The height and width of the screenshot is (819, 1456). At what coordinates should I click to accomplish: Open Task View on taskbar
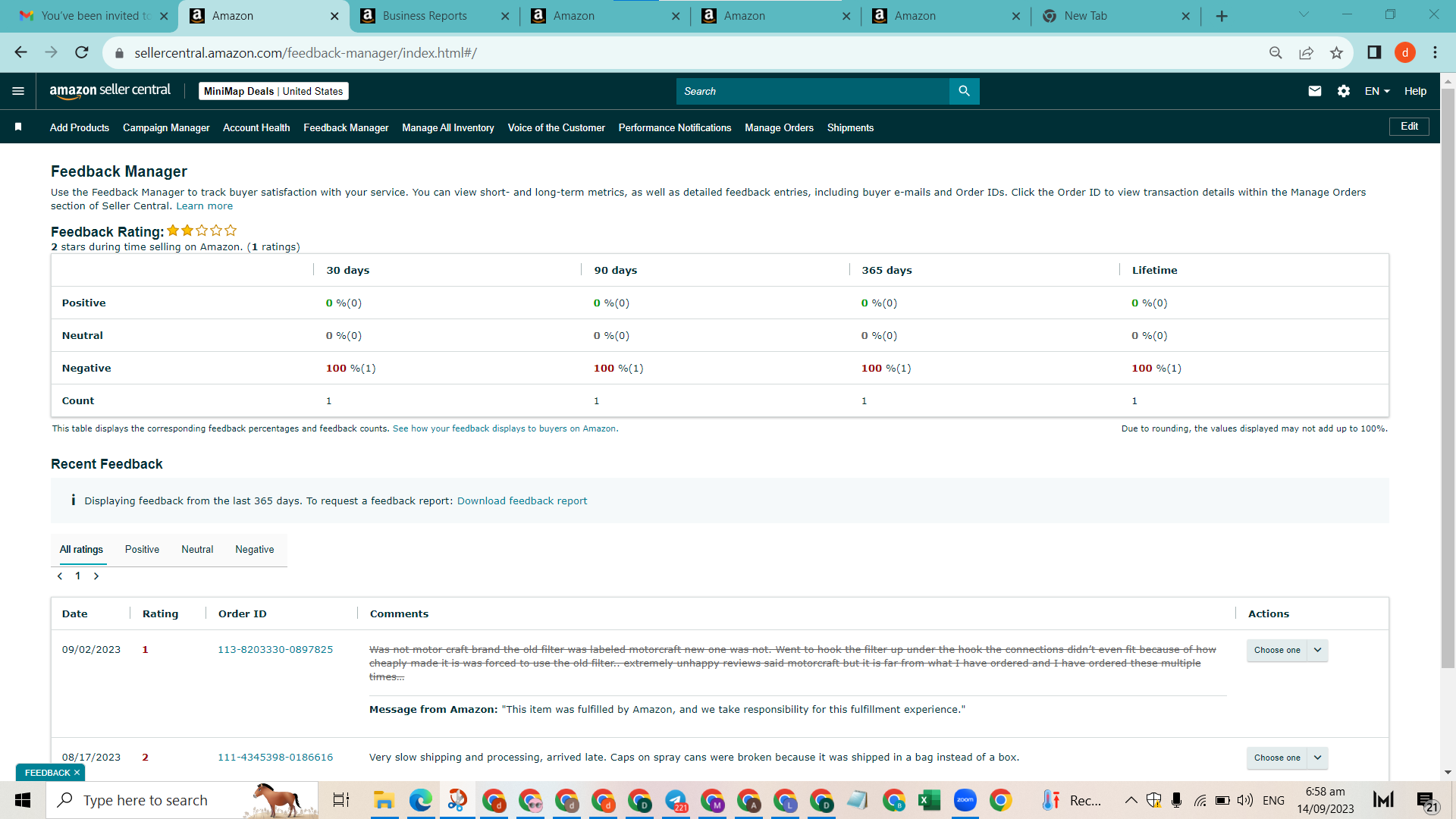tap(341, 800)
